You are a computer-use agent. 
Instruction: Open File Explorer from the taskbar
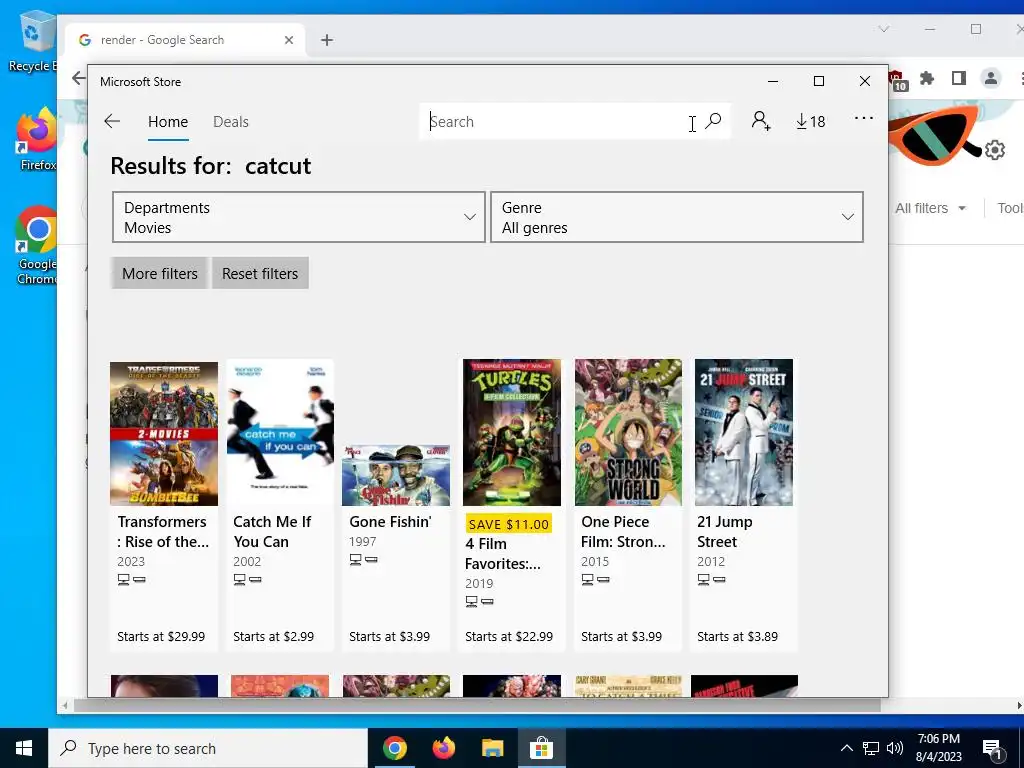tap(493, 748)
